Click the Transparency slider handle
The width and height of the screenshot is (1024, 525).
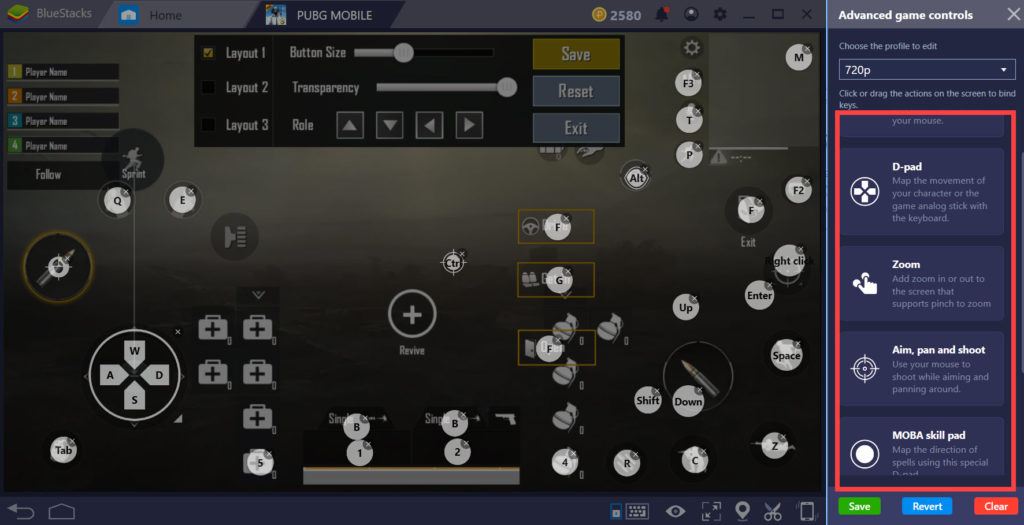point(507,88)
